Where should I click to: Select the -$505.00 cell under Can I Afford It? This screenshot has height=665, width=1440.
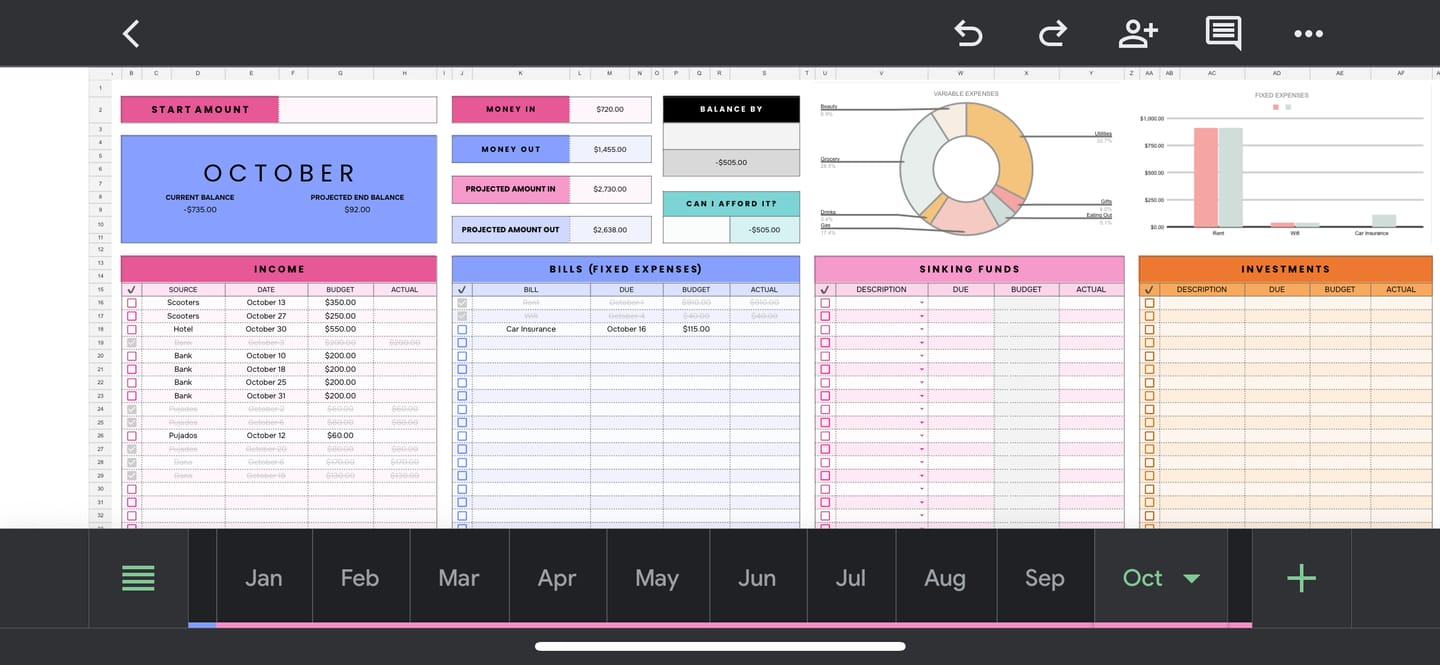coord(765,229)
